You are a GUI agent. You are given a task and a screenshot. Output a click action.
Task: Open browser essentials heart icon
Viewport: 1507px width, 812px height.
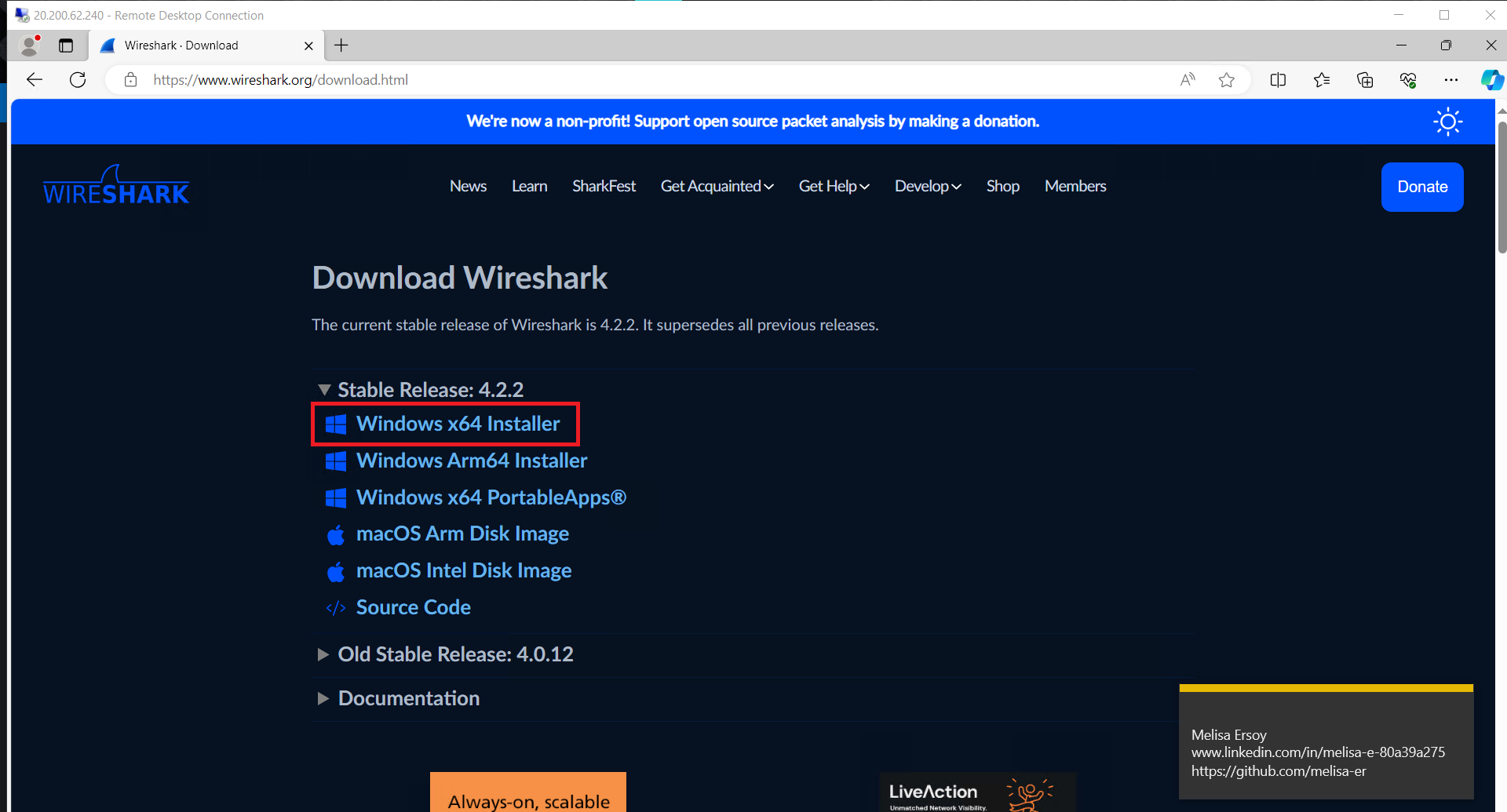point(1408,79)
